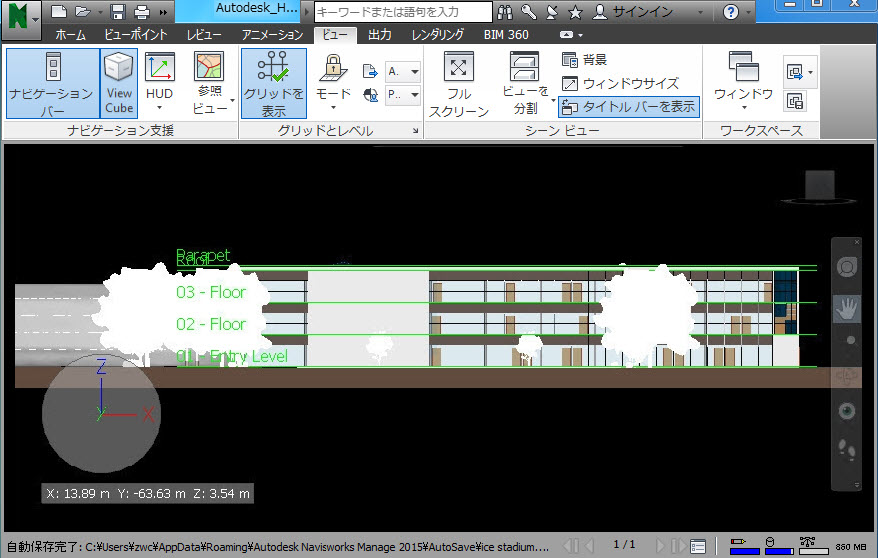This screenshot has width=878, height=558.
Task: Open the HUD dropdown button
Action: click(x=160, y=83)
